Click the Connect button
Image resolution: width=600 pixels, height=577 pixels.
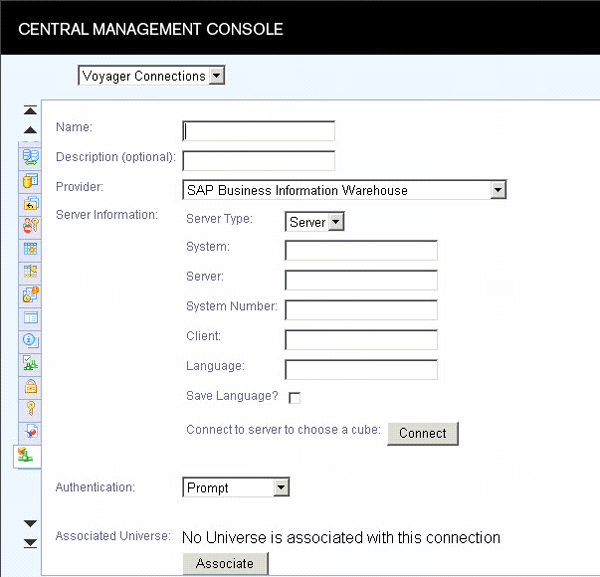click(423, 434)
